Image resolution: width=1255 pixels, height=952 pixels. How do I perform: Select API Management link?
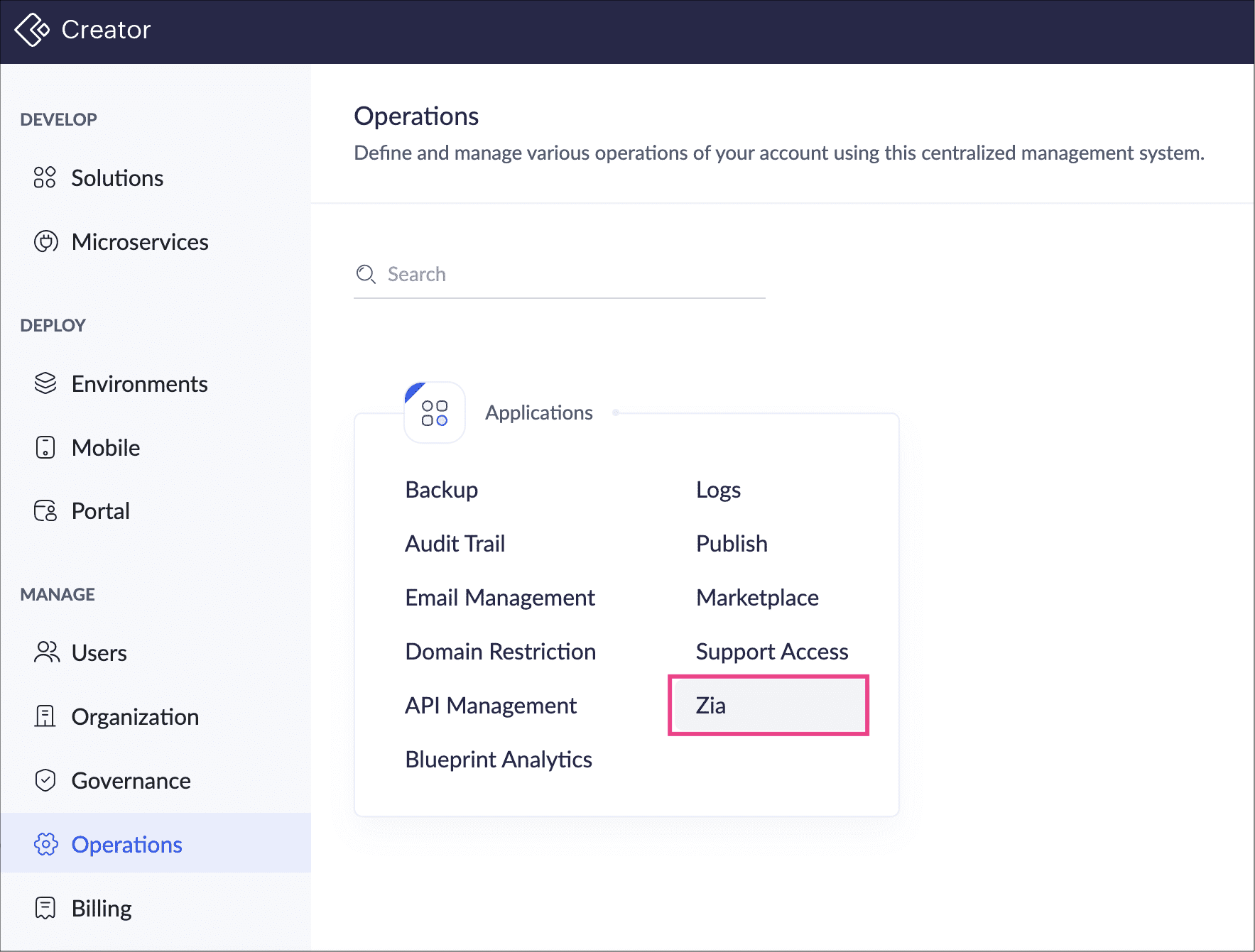tap(490, 706)
